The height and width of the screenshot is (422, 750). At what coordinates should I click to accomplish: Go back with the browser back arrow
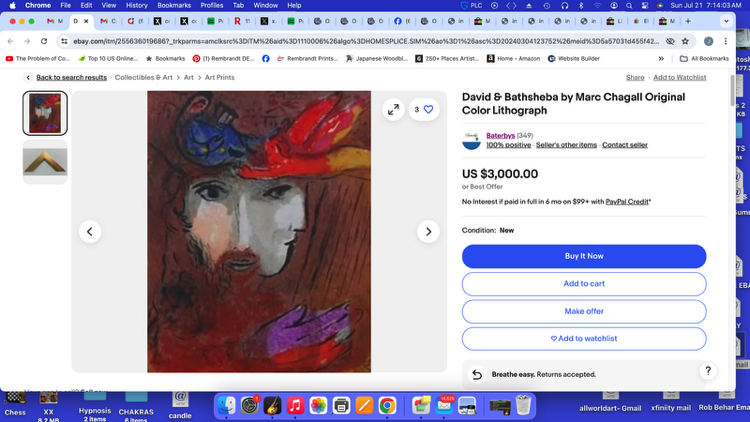[x=11, y=41]
